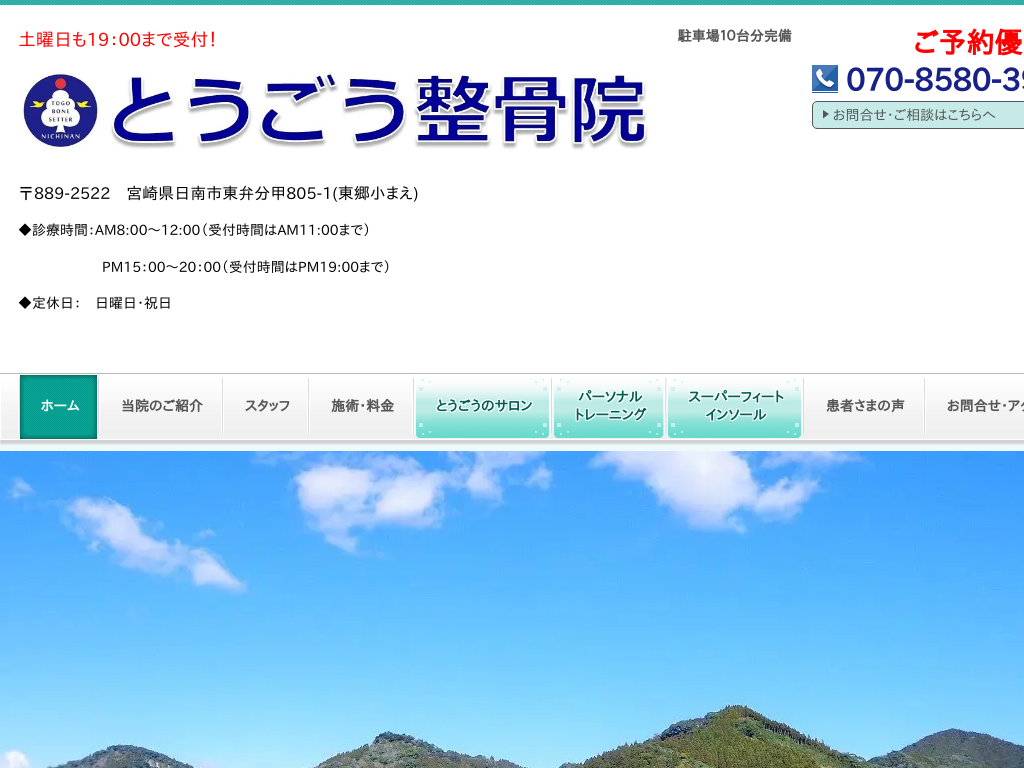
Task: Click the red 土曜日も19:00まで受付 notice
Action: coord(118,40)
